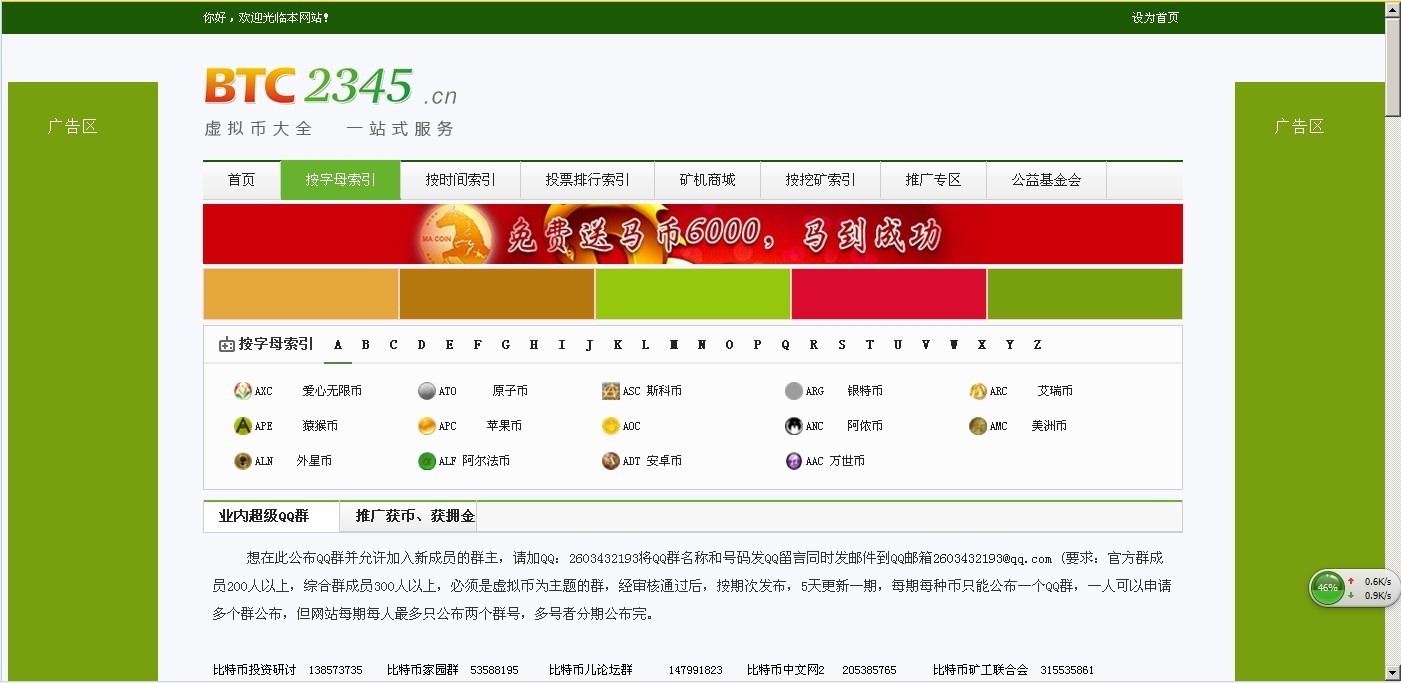Image resolution: width=1401 pixels, height=683 pixels.
Task: Click the AXC coin icon
Action: 242,391
